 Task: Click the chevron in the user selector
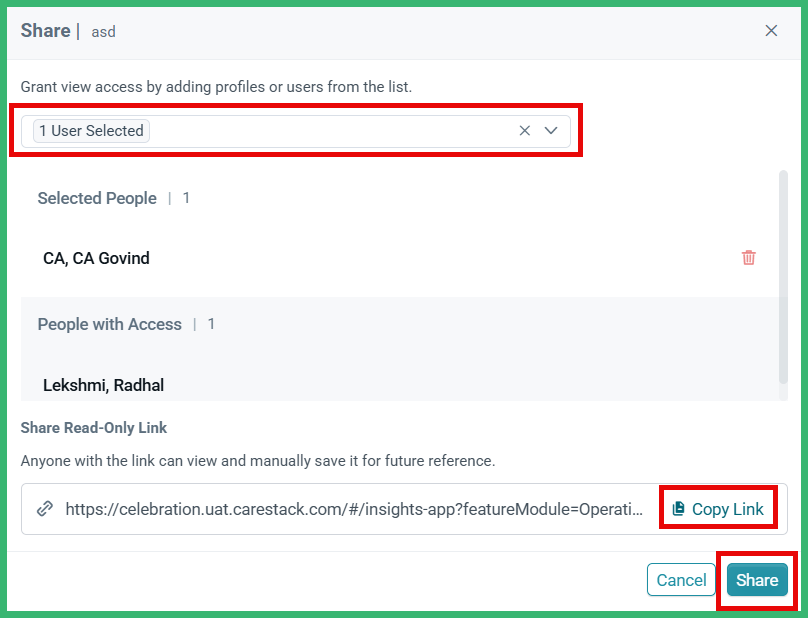pyautogui.click(x=551, y=130)
